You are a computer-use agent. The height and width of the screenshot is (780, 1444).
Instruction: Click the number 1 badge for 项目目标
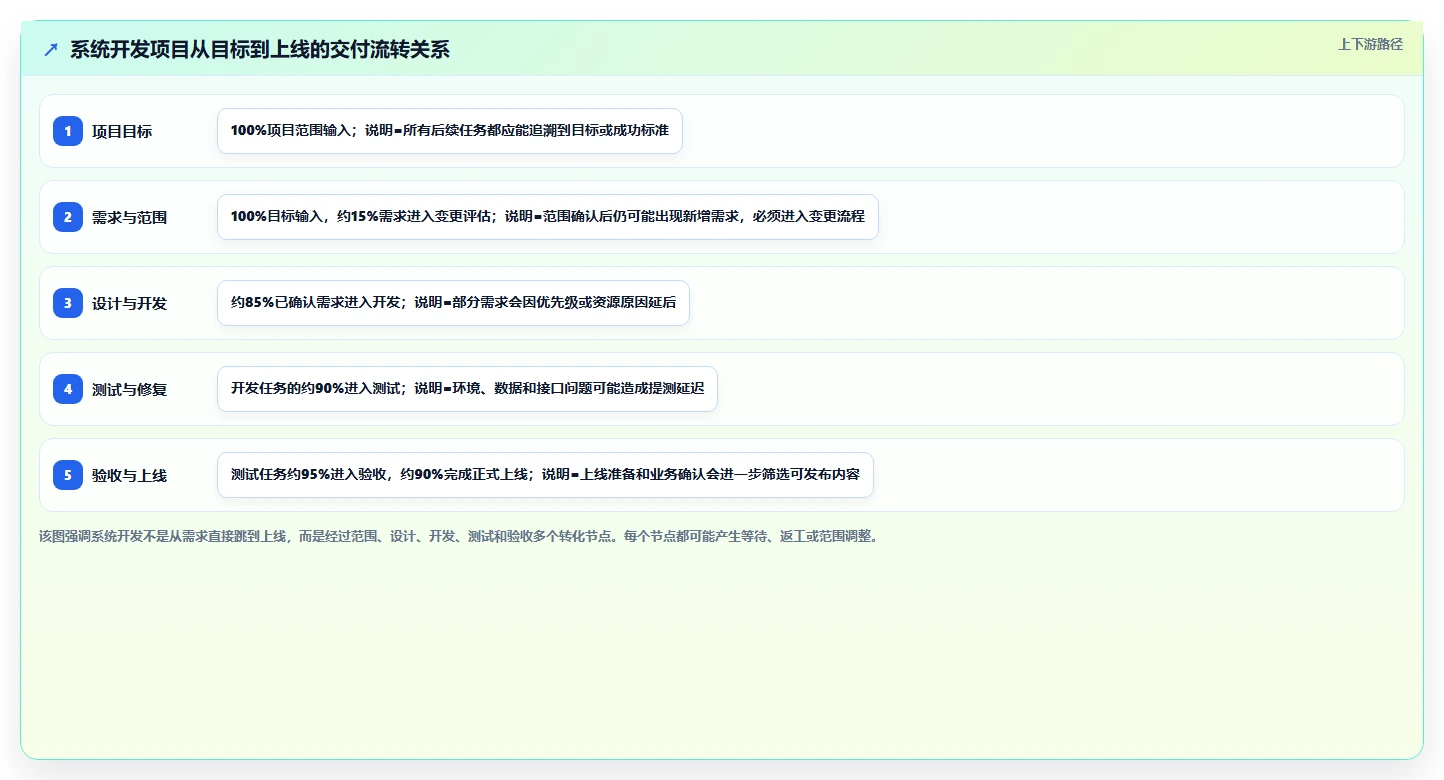pos(68,131)
